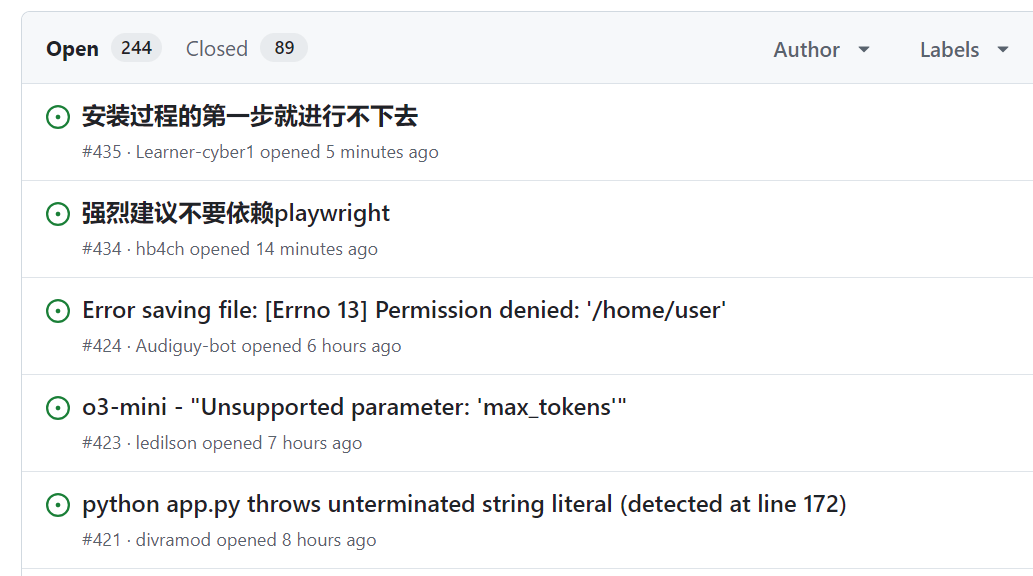View author hb4ch's issues
The width and height of the screenshot is (1033, 576).
(160, 249)
